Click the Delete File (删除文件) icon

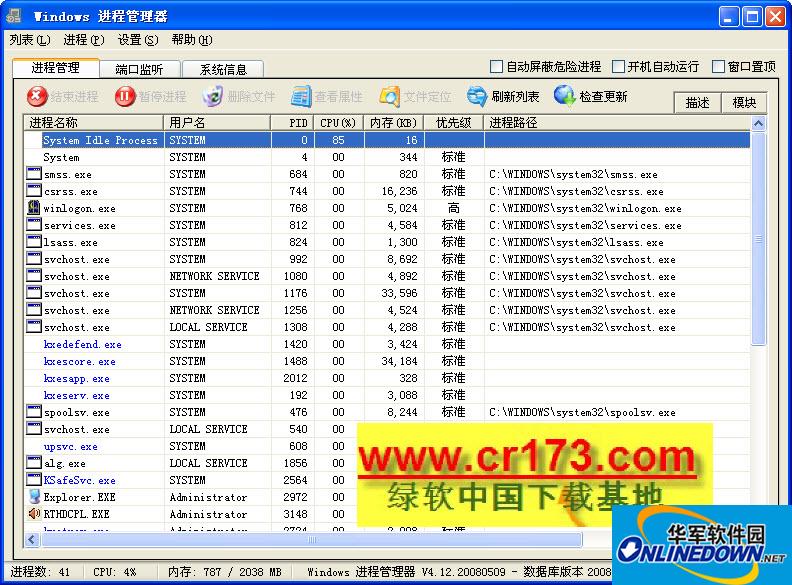coord(213,96)
